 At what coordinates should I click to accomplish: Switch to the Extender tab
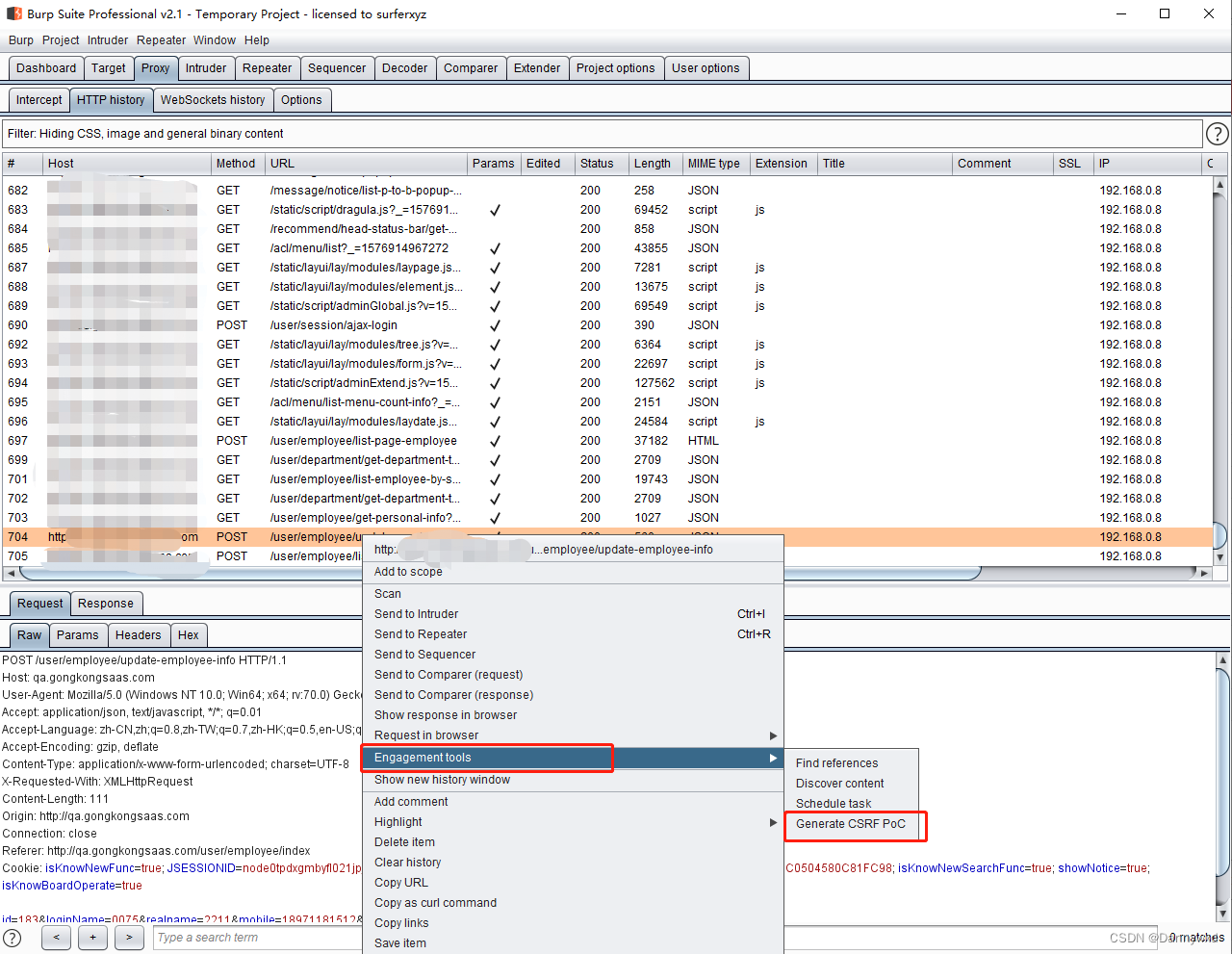pos(537,68)
